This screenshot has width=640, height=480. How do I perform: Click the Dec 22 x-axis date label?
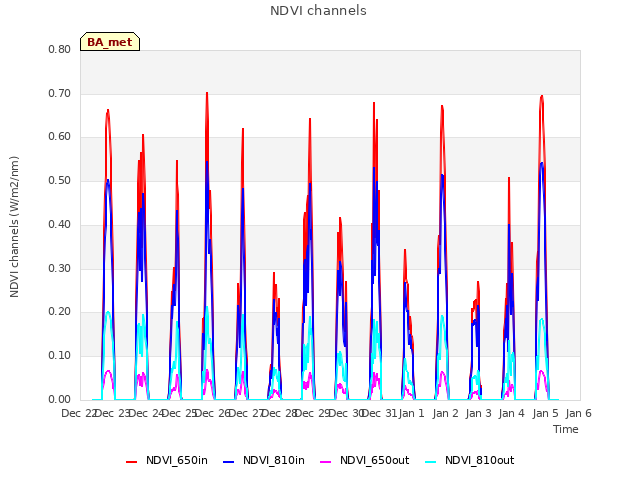pos(79,413)
